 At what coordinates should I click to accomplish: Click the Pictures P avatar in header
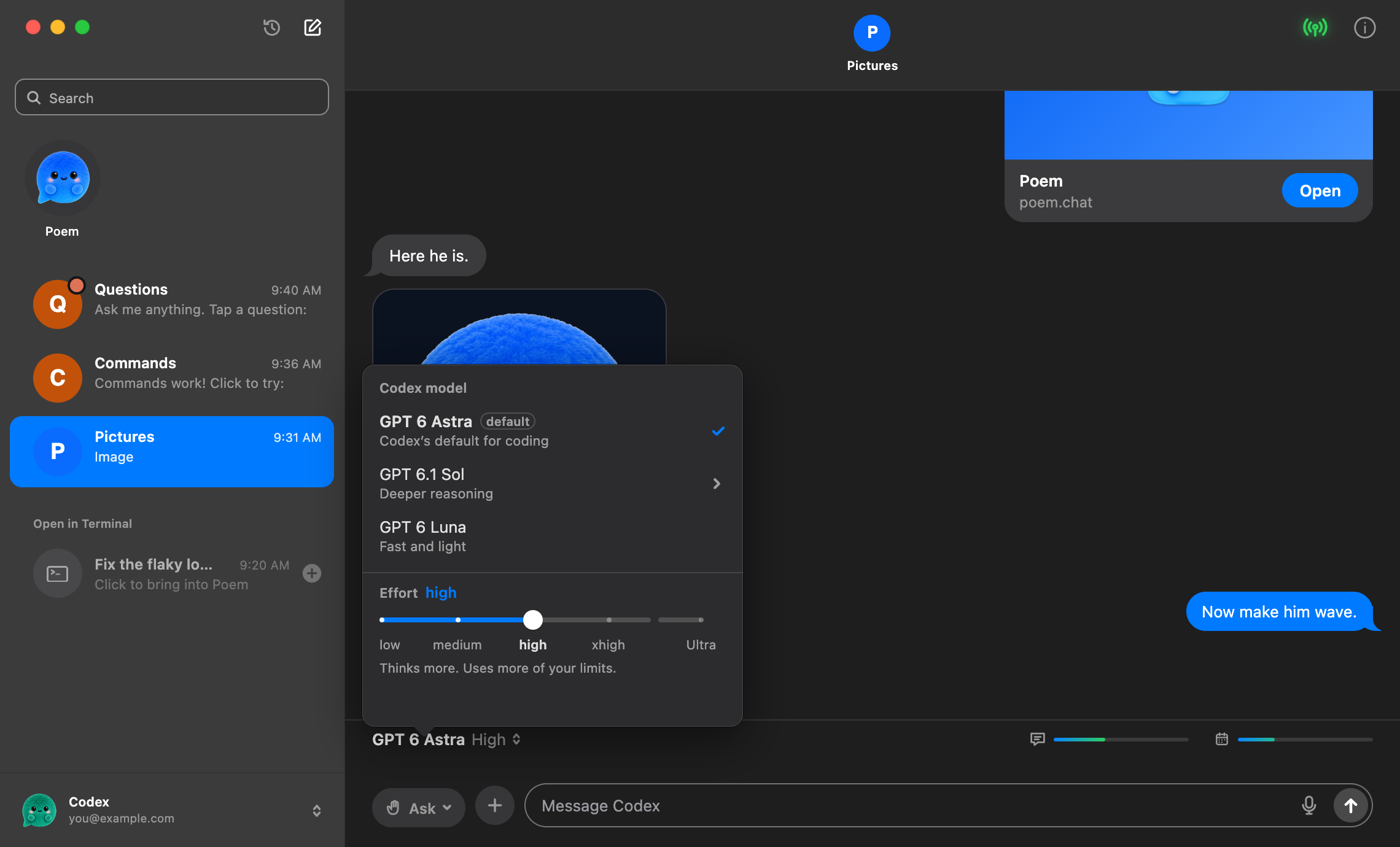point(872,33)
